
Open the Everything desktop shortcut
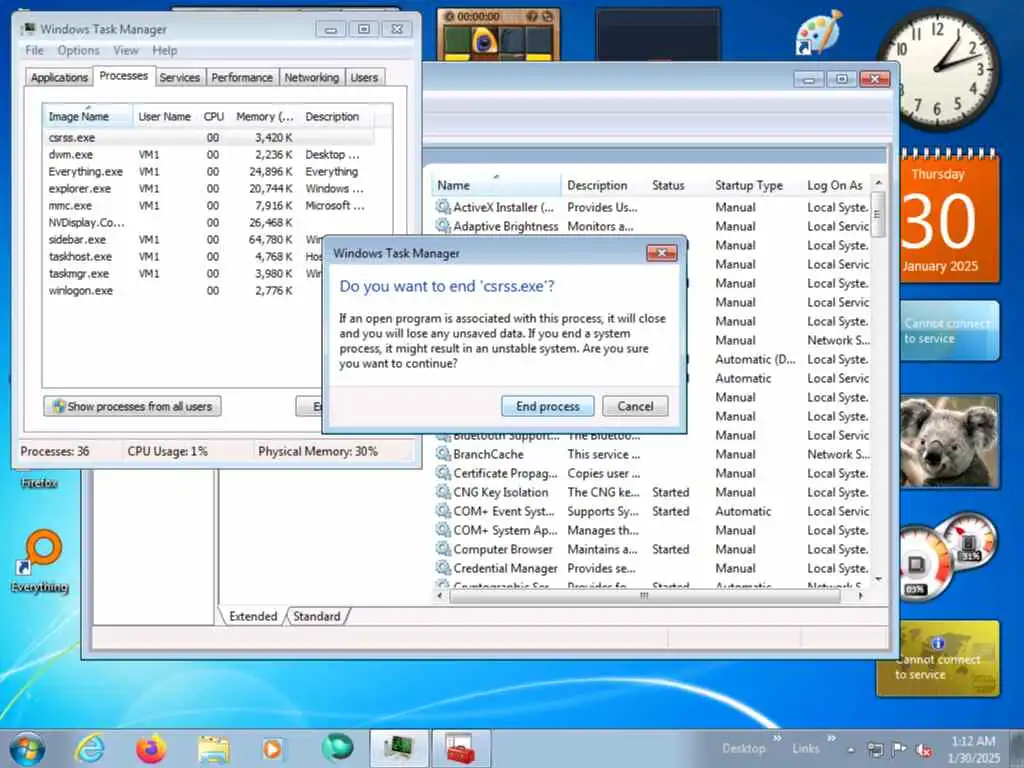pyautogui.click(x=40, y=561)
